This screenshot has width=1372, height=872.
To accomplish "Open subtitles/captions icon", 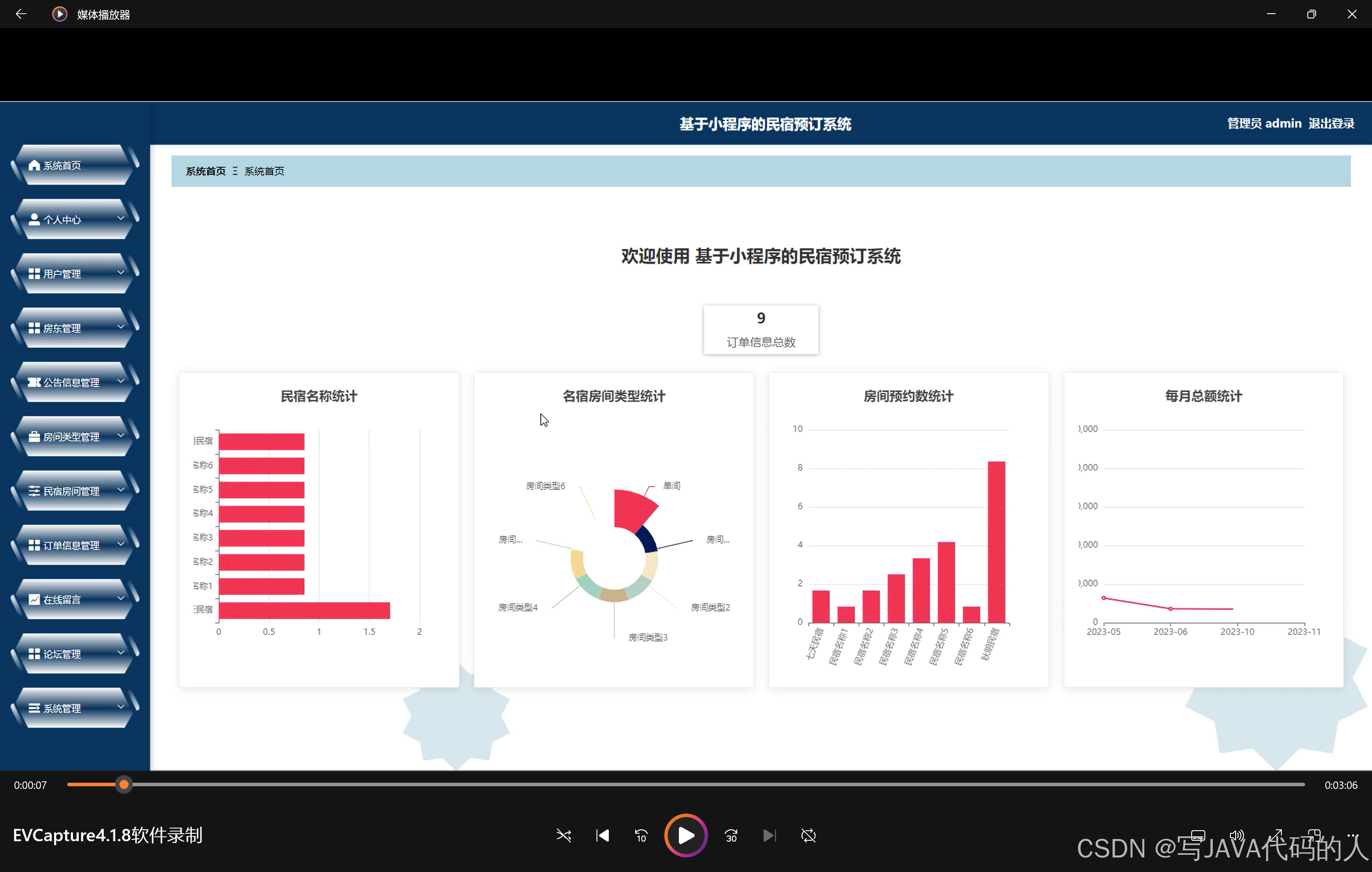I will tap(1198, 835).
